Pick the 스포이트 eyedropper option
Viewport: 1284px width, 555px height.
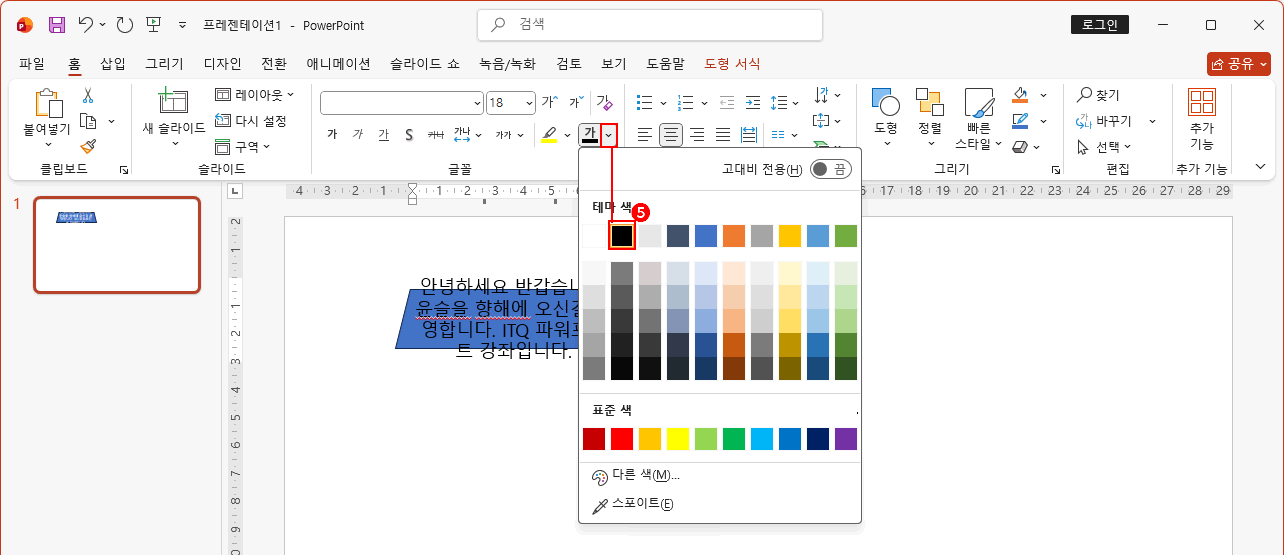tap(632, 505)
